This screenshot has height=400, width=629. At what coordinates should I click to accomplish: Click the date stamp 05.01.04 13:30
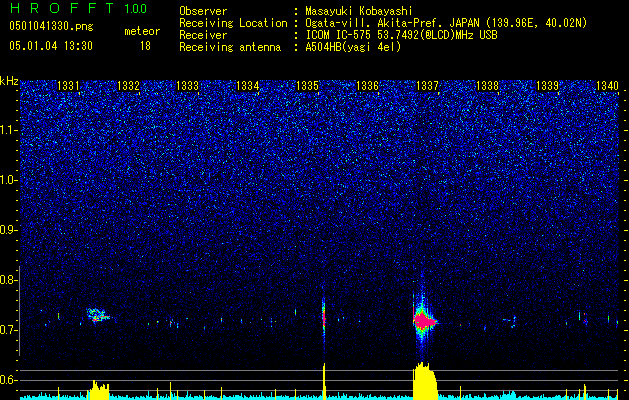coord(51,46)
